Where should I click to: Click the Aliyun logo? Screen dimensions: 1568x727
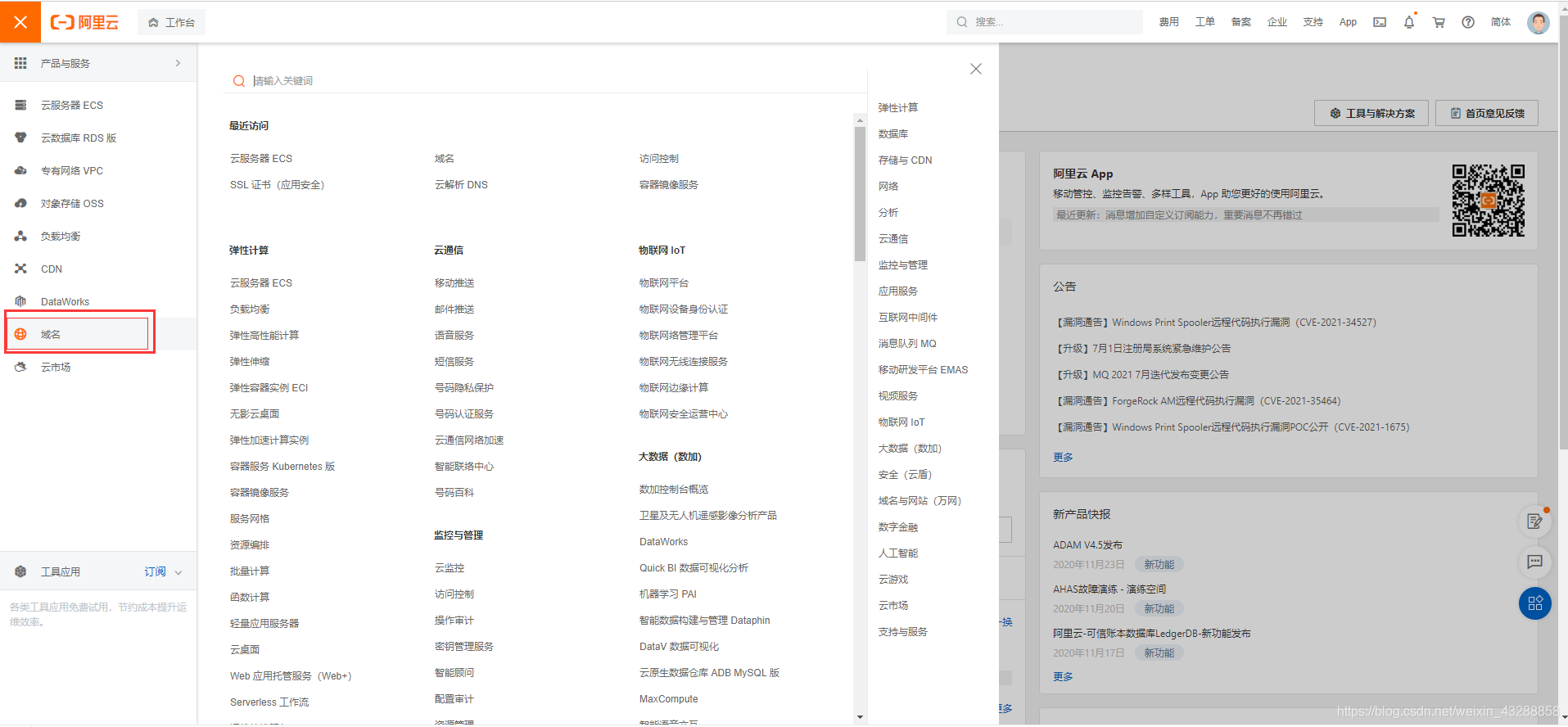[x=84, y=22]
